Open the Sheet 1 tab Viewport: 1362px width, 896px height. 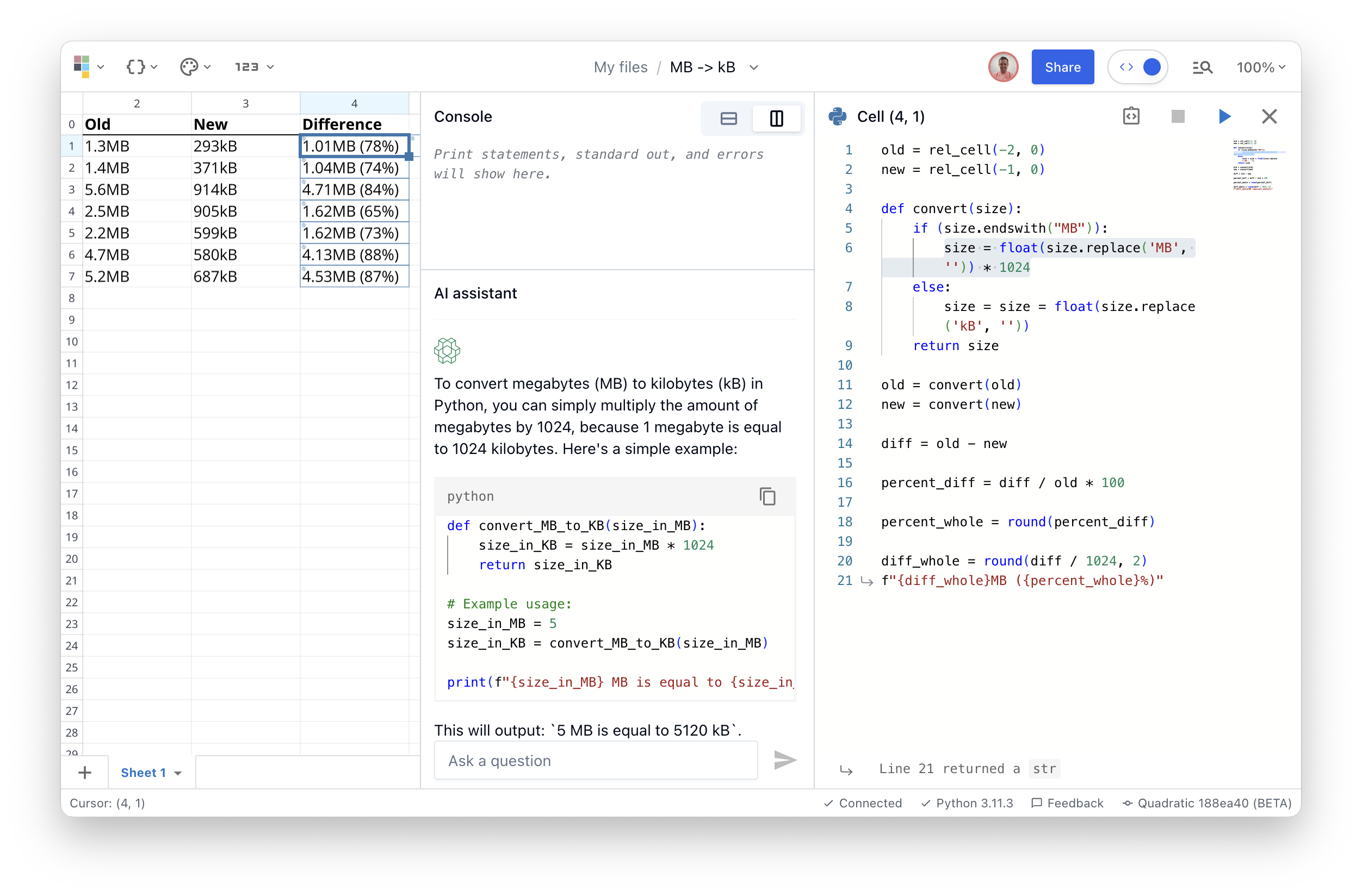click(x=143, y=773)
